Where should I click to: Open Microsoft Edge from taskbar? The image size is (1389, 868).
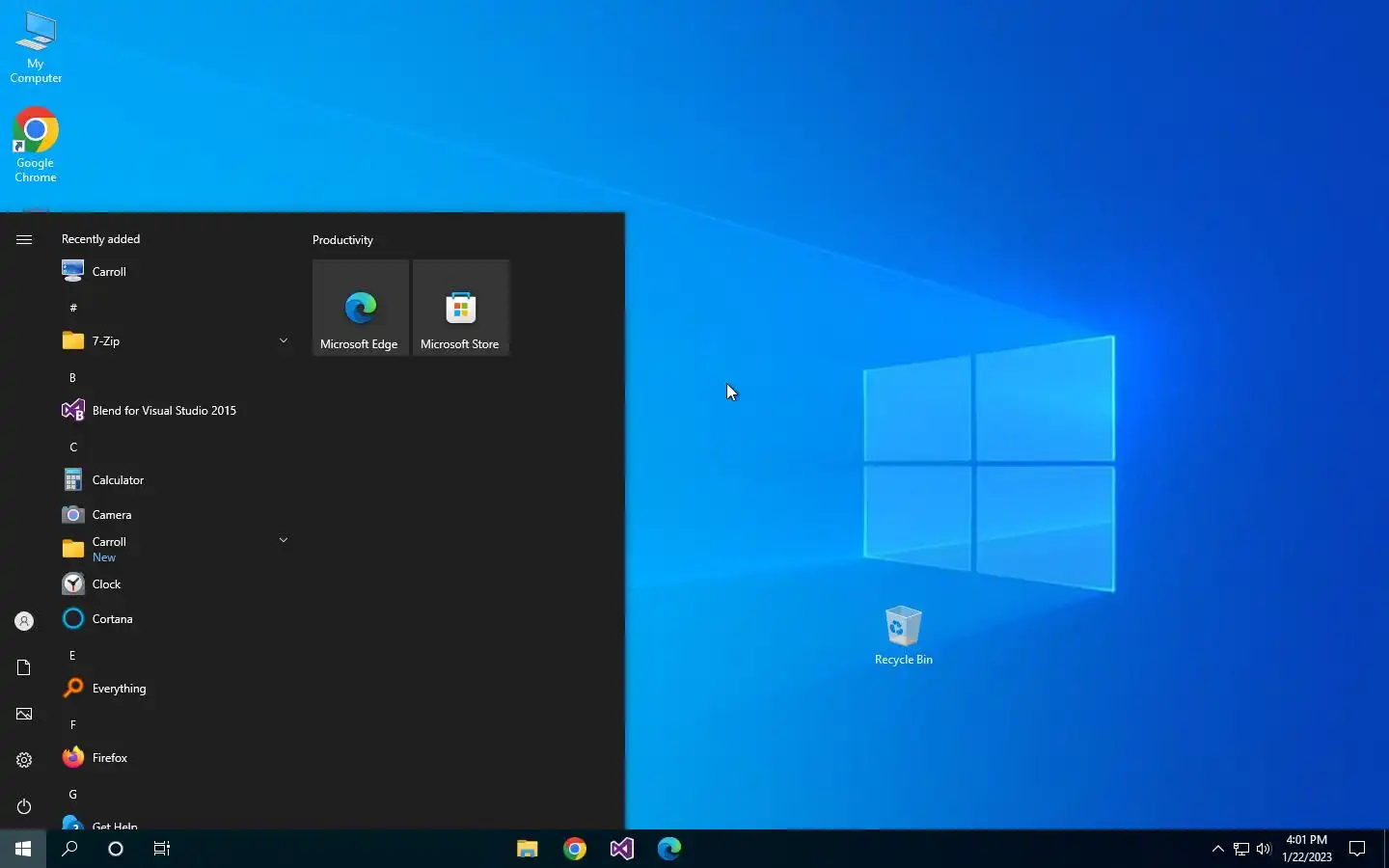(669, 849)
